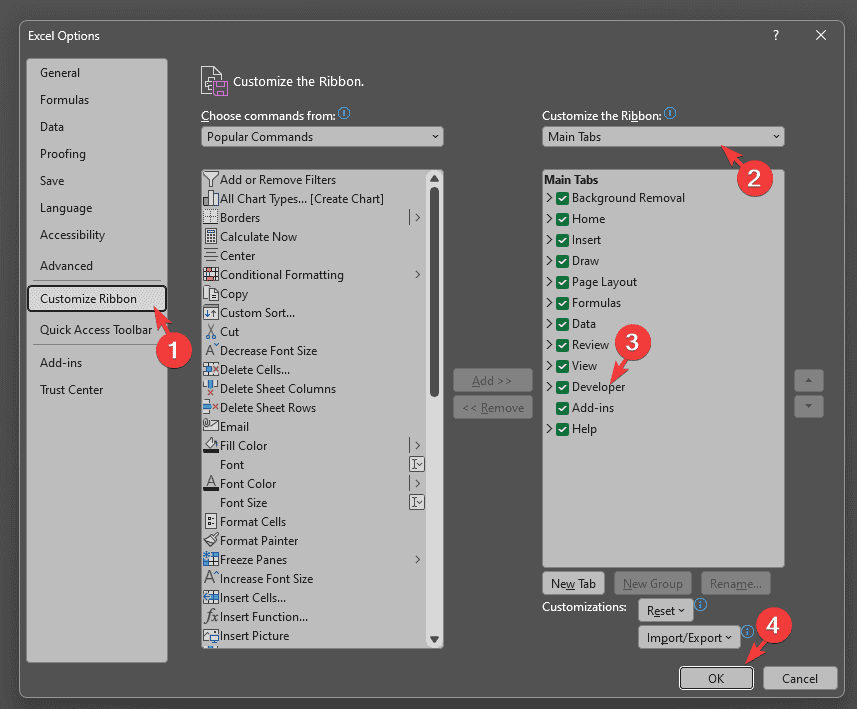Click the Email envelope icon
The image size is (857, 709).
(210, 425)
